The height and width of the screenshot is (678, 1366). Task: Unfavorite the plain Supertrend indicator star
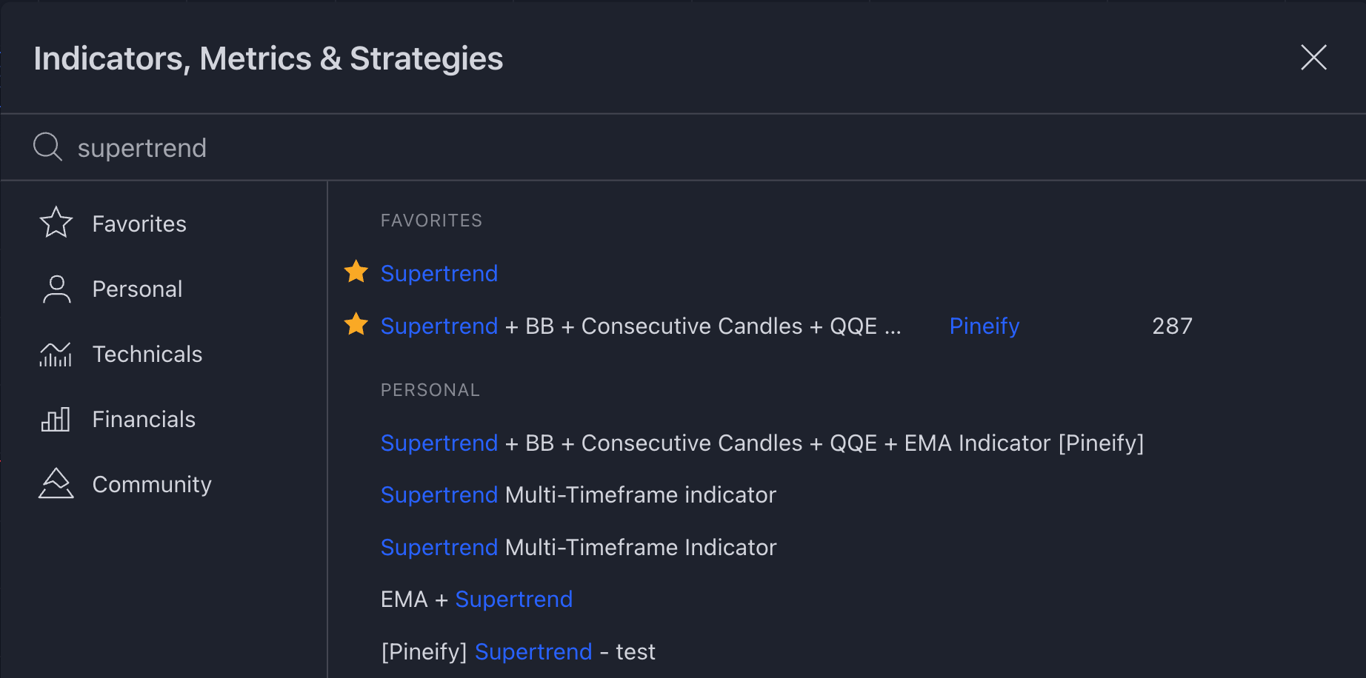(x=356, y=272)
